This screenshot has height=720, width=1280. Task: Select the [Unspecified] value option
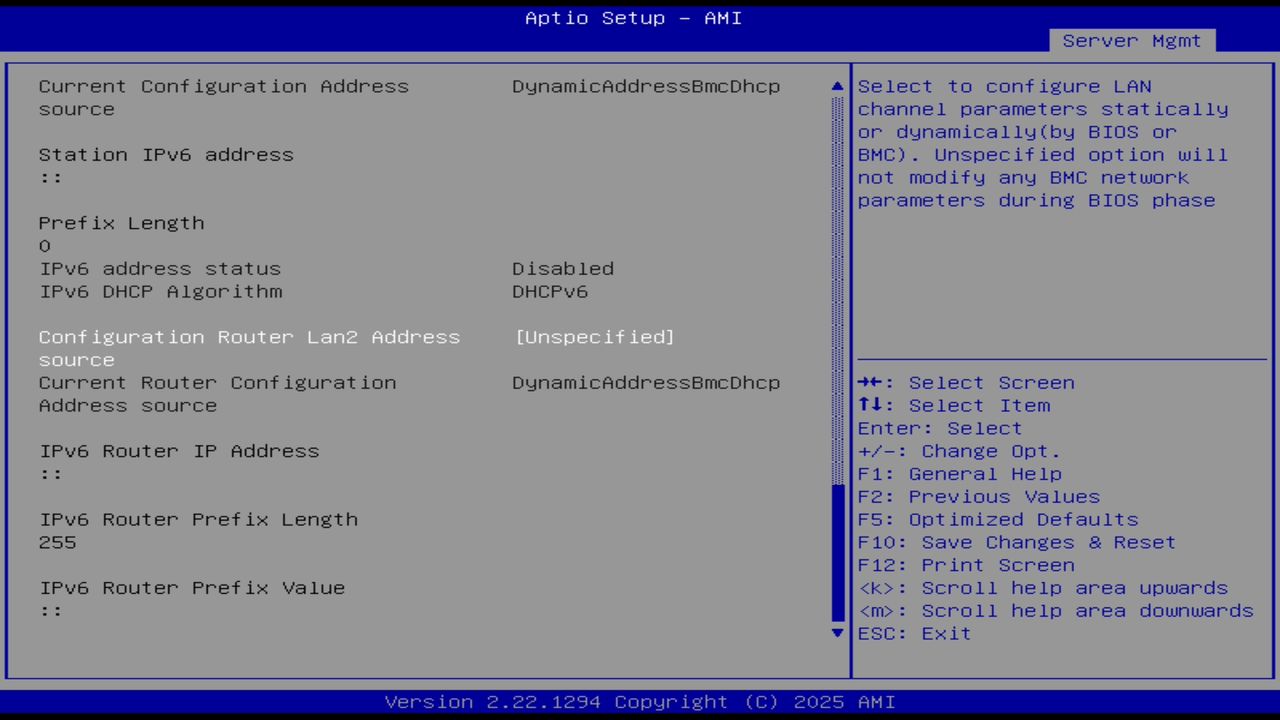[594, 337]
